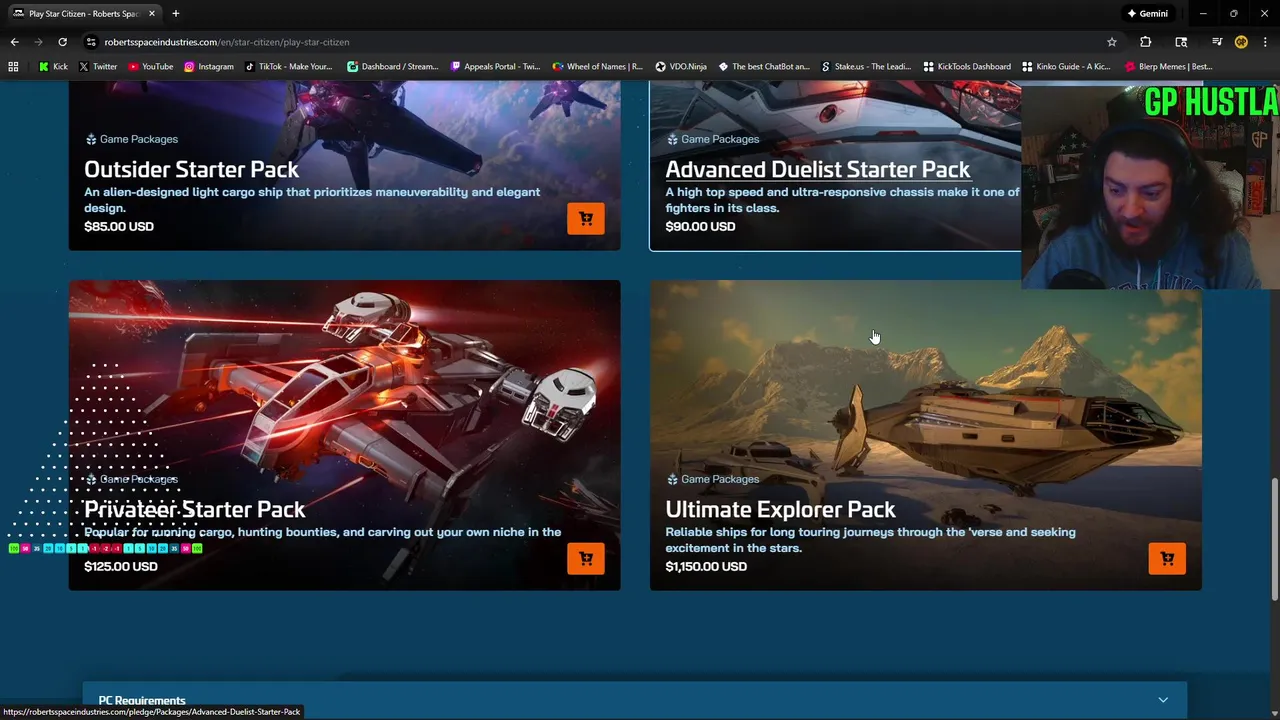The height and width of the screenshot is (720, 1280).
Task: Expand the PC Requirements section chevron
Action: (x=1163, y=700)
